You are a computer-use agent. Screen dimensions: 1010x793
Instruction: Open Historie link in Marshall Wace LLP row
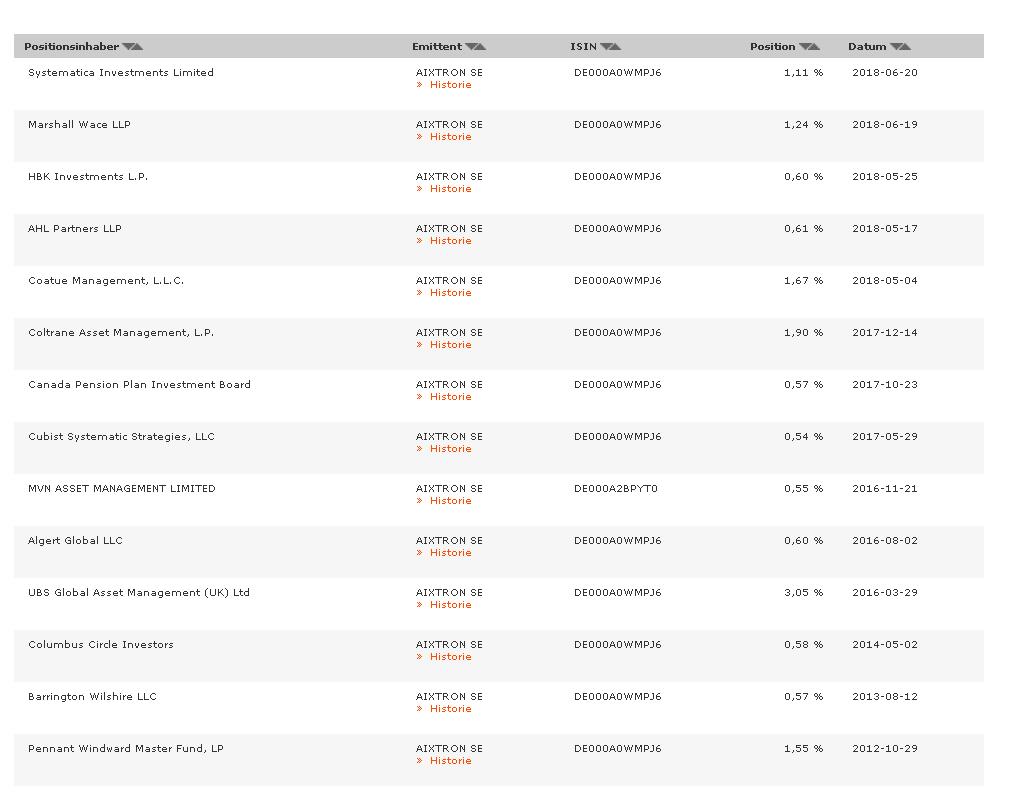coord(450,137)
